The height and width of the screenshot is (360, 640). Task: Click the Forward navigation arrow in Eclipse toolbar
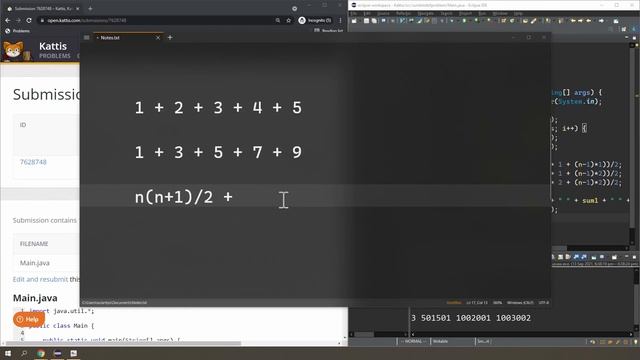tap(601, 20)
